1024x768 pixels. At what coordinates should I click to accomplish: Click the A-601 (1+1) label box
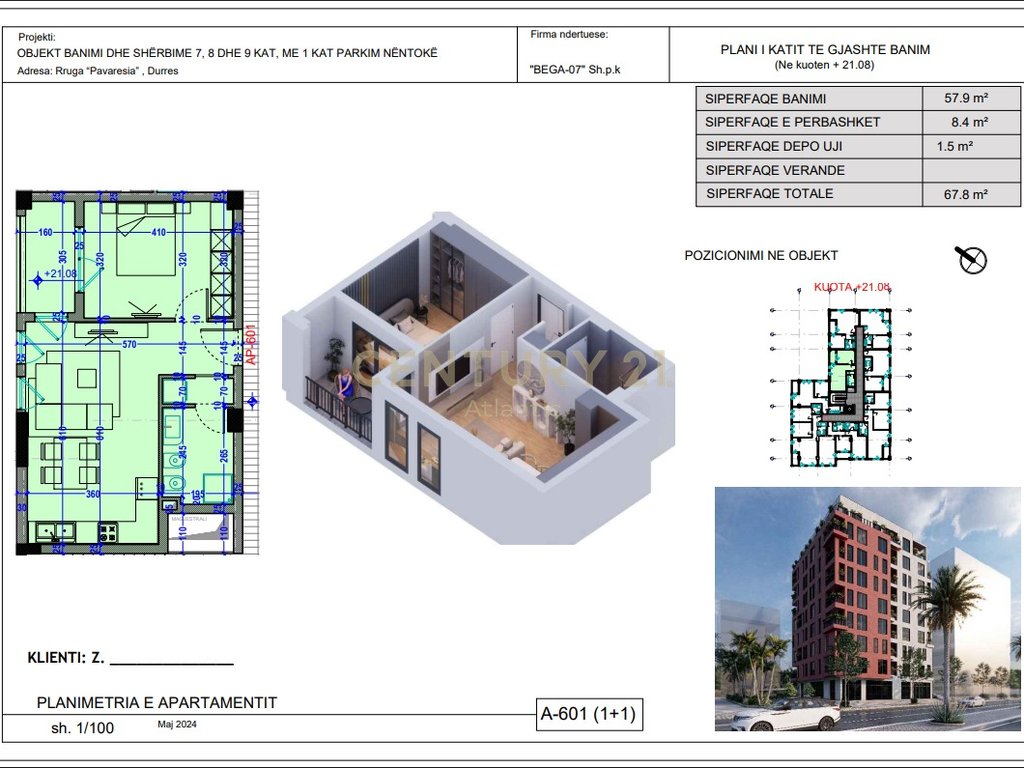[x=587, y=714]
